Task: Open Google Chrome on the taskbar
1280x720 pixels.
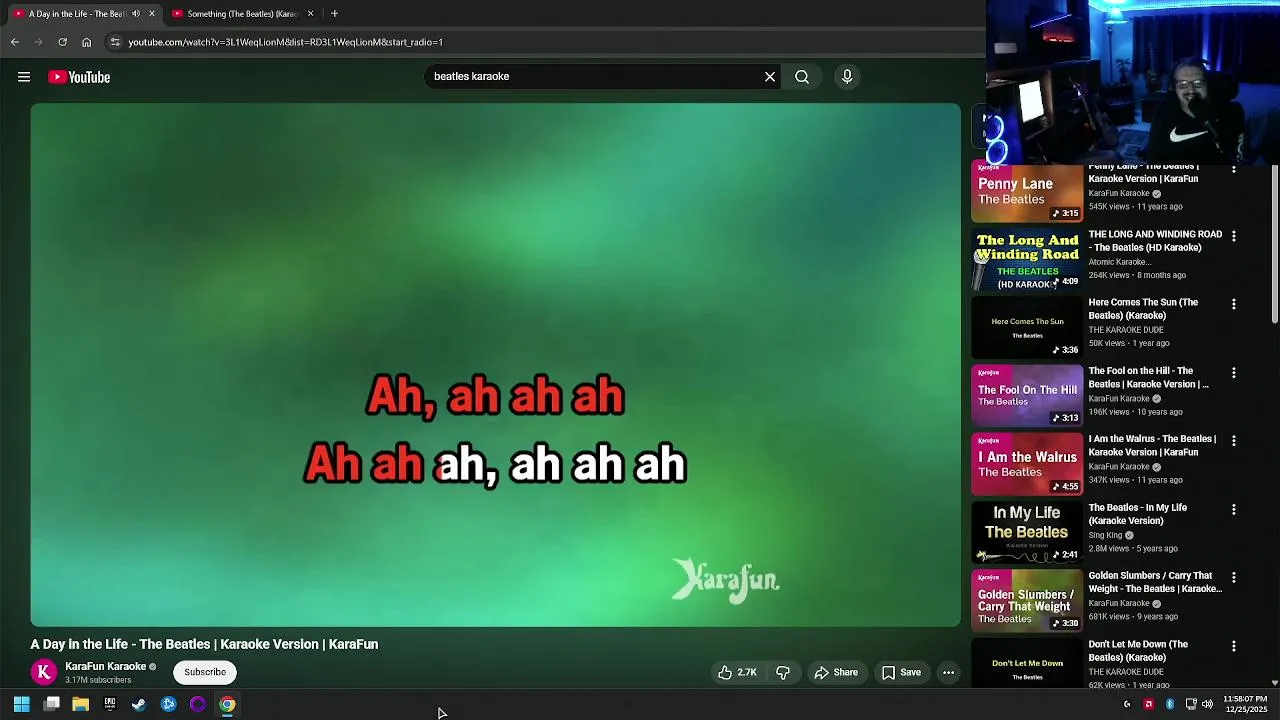Action: coord(227,704)
